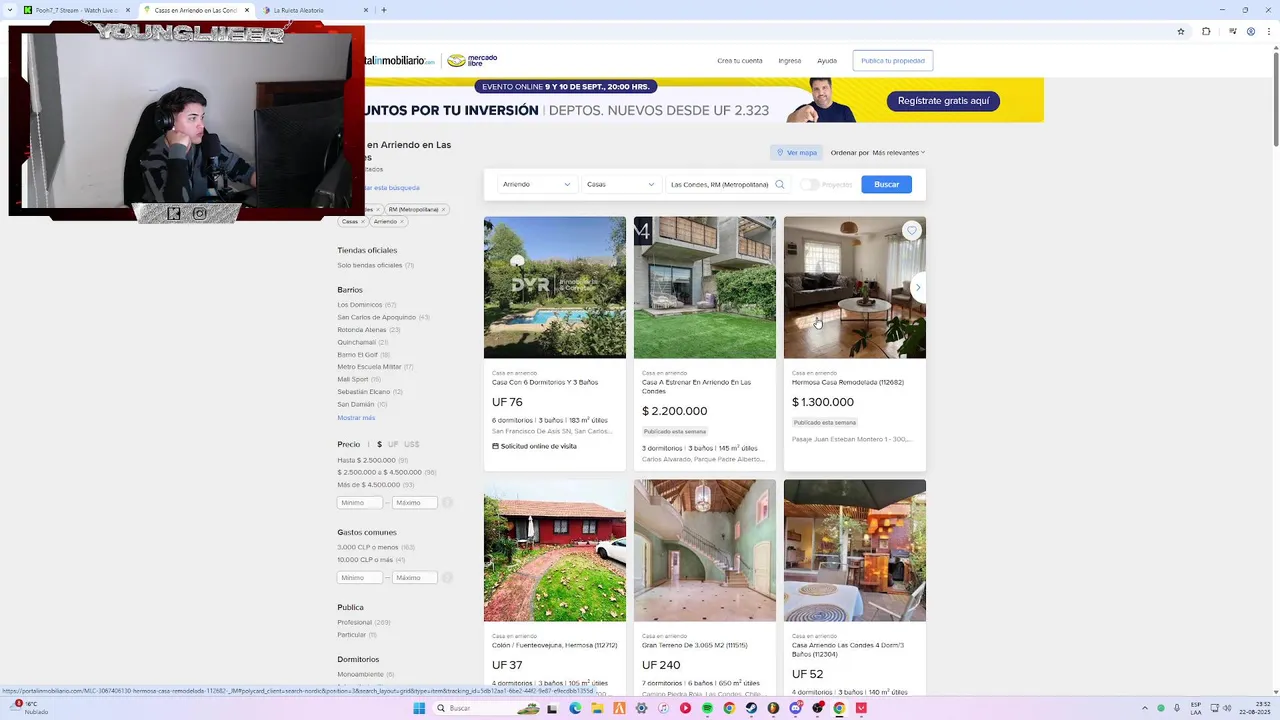Click the Kick icon on webcam overlay

click(x=174, y=213)
